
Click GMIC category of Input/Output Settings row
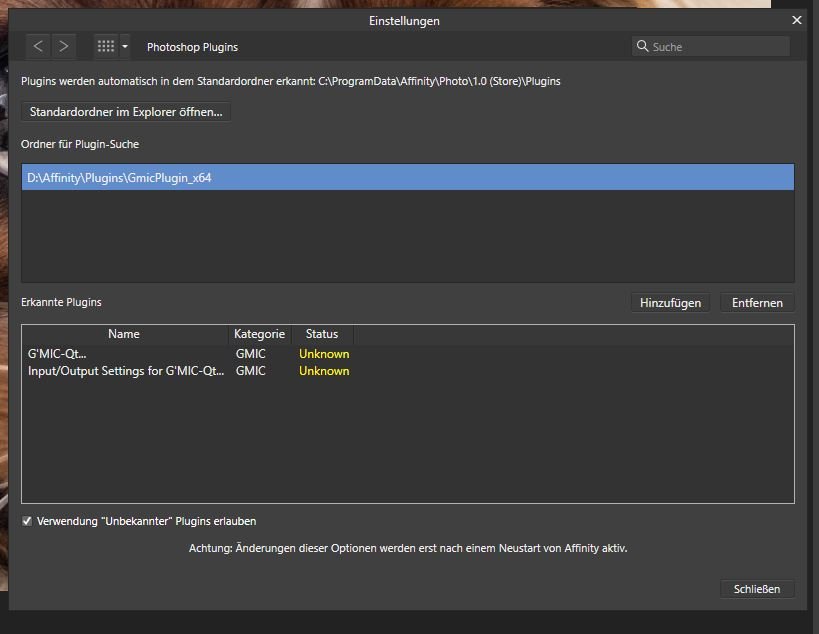[x=251, y=371]
